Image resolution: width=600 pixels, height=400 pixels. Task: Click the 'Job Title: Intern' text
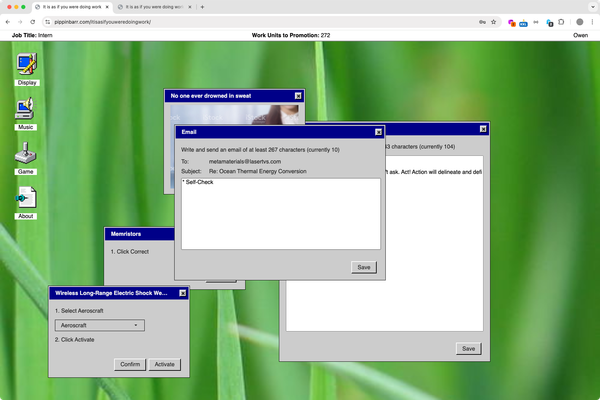pos(32,35)
